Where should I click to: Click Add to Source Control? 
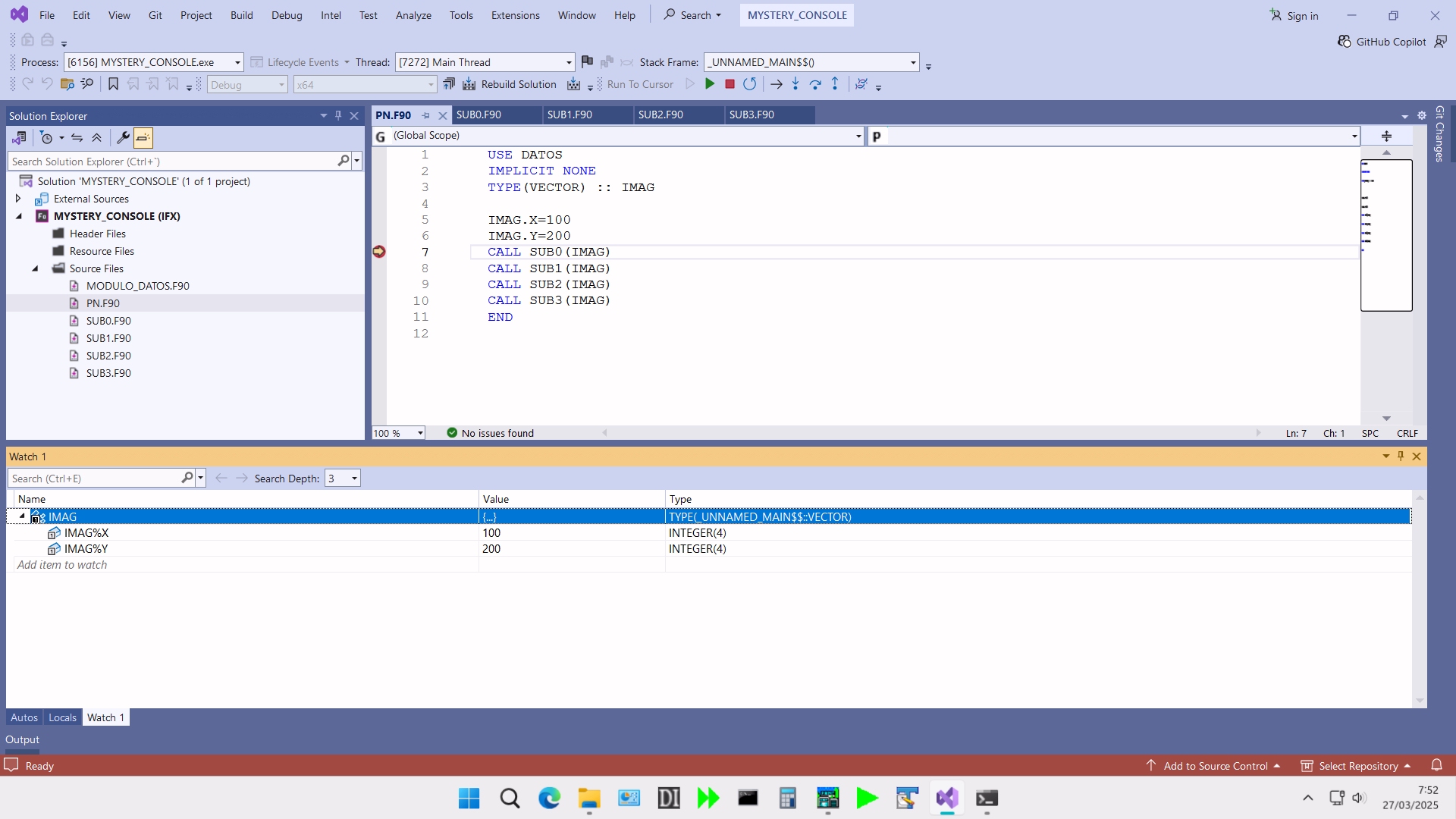pyautogui.click(x=1215, y=766)
